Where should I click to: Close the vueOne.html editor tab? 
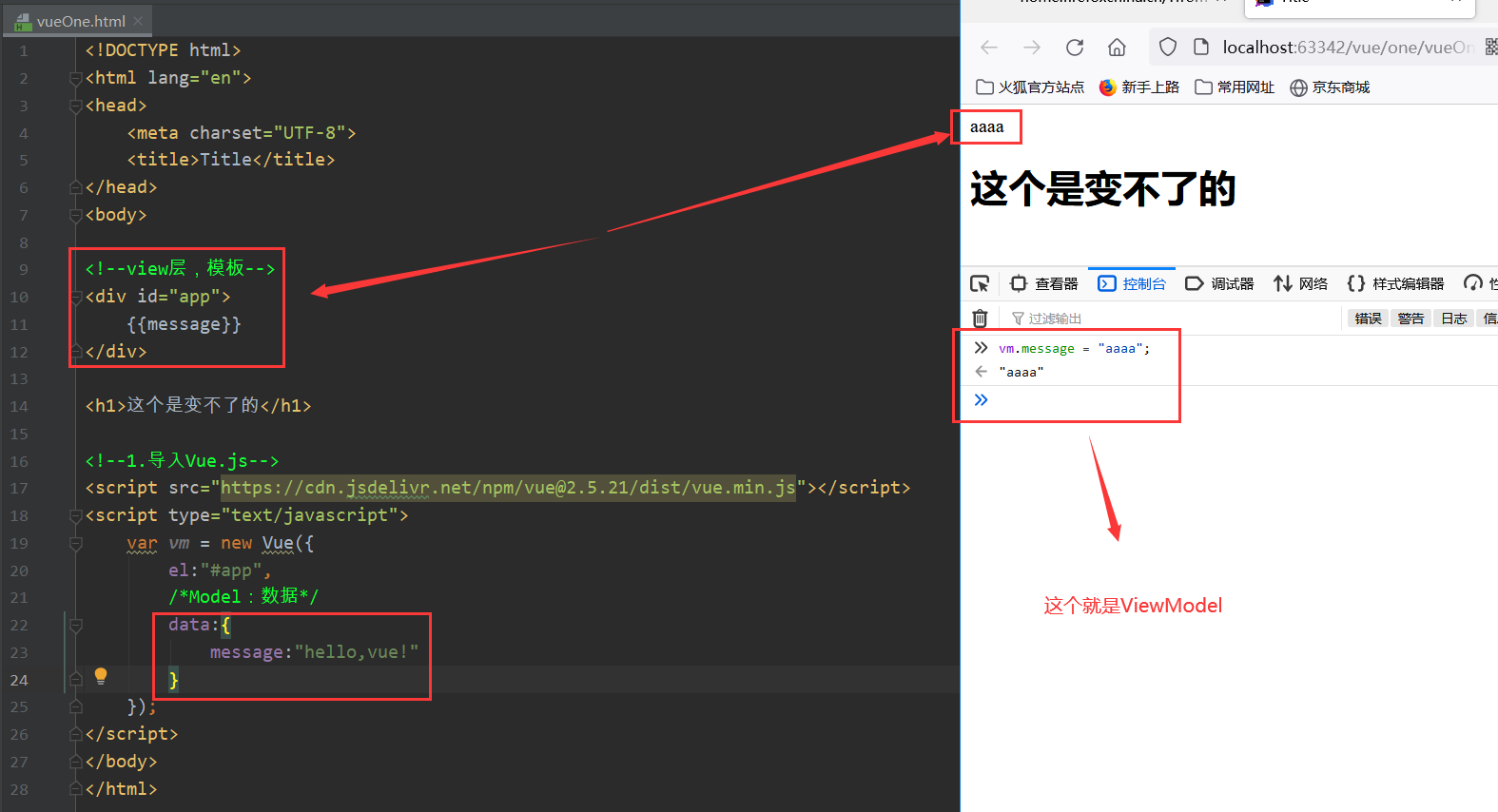pos(138,21)
